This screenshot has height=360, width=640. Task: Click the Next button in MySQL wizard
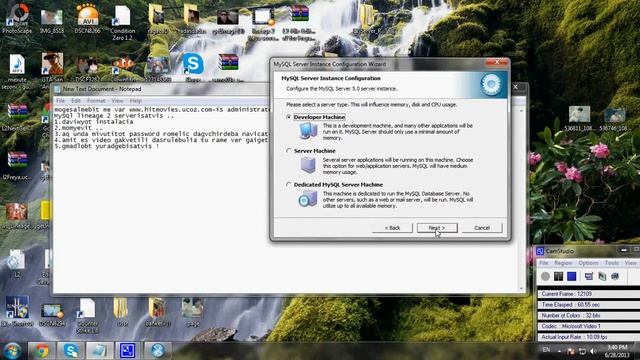pyautogui.click(x=437, y=228)
